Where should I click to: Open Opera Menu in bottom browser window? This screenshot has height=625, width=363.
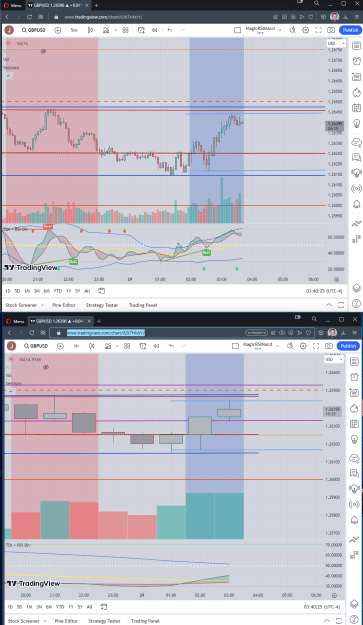pos(15,321)
